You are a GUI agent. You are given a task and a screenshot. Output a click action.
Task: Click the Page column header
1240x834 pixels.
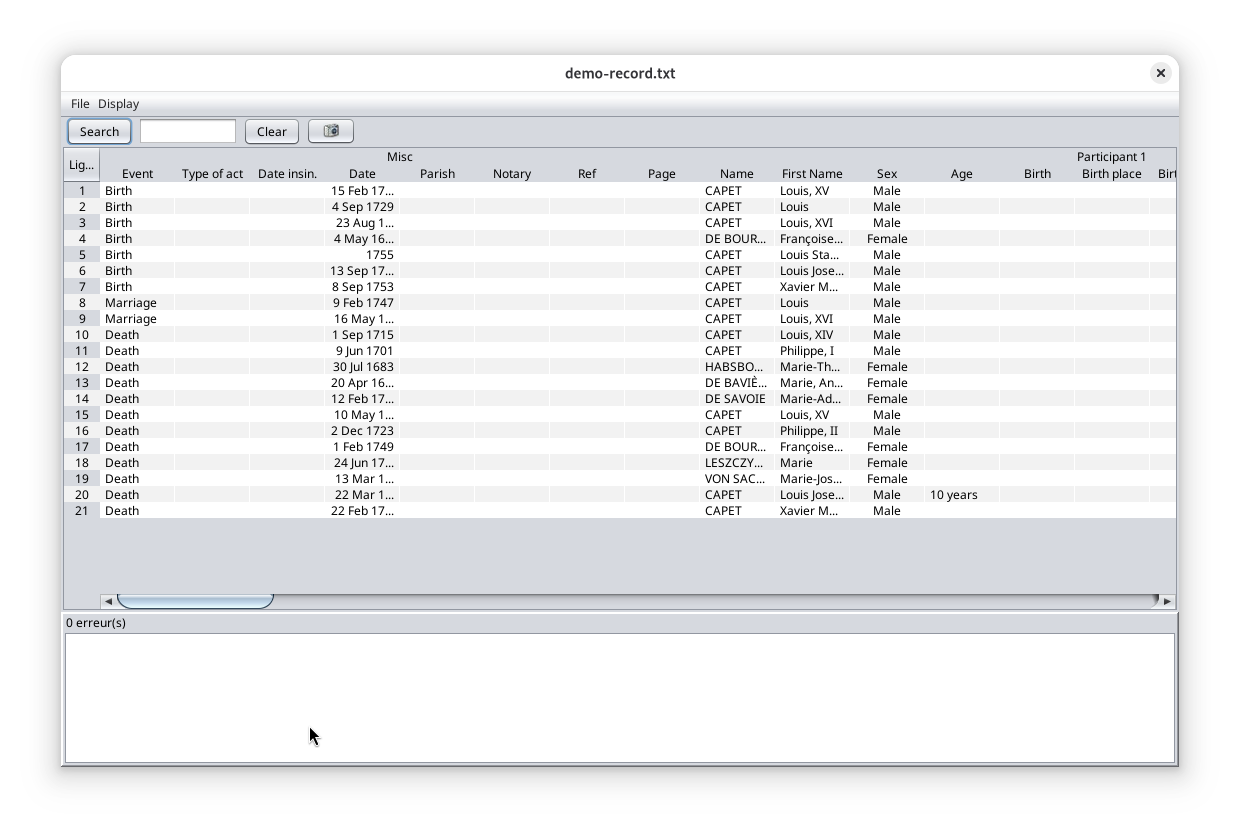pyautogui.click(x=662, y=174)
